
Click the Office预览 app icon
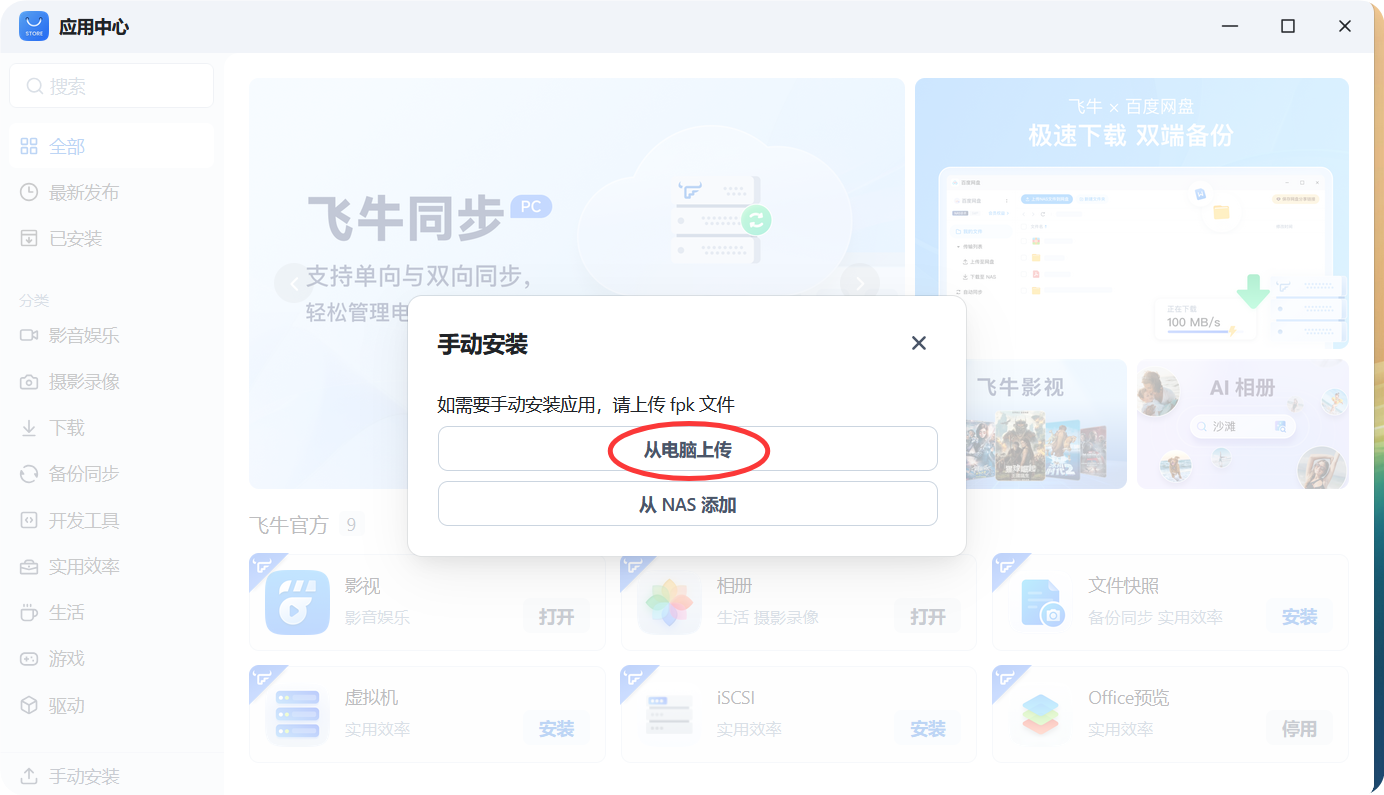(1040, 714)
